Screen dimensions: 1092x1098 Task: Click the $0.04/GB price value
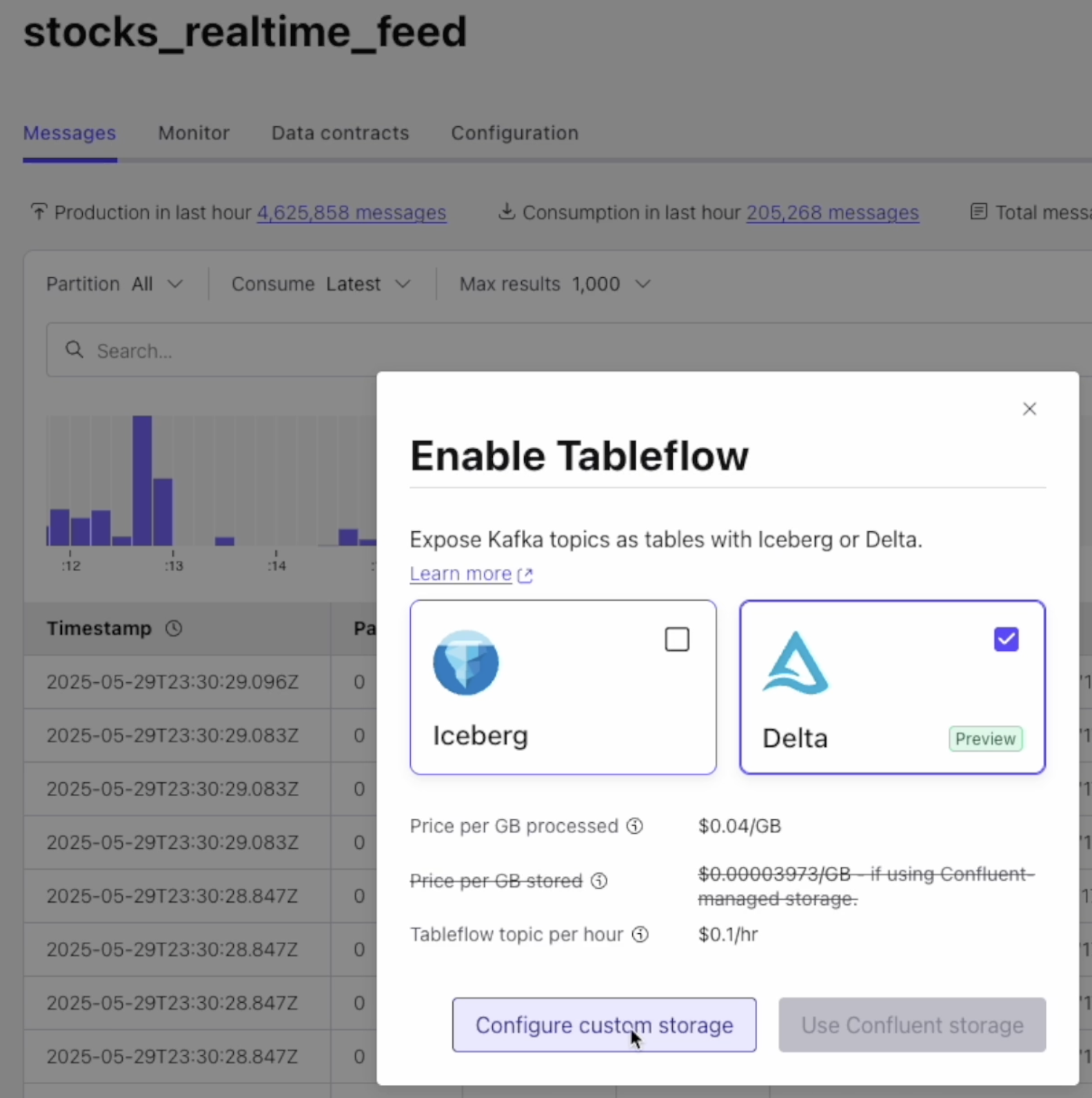coord(740,826)
